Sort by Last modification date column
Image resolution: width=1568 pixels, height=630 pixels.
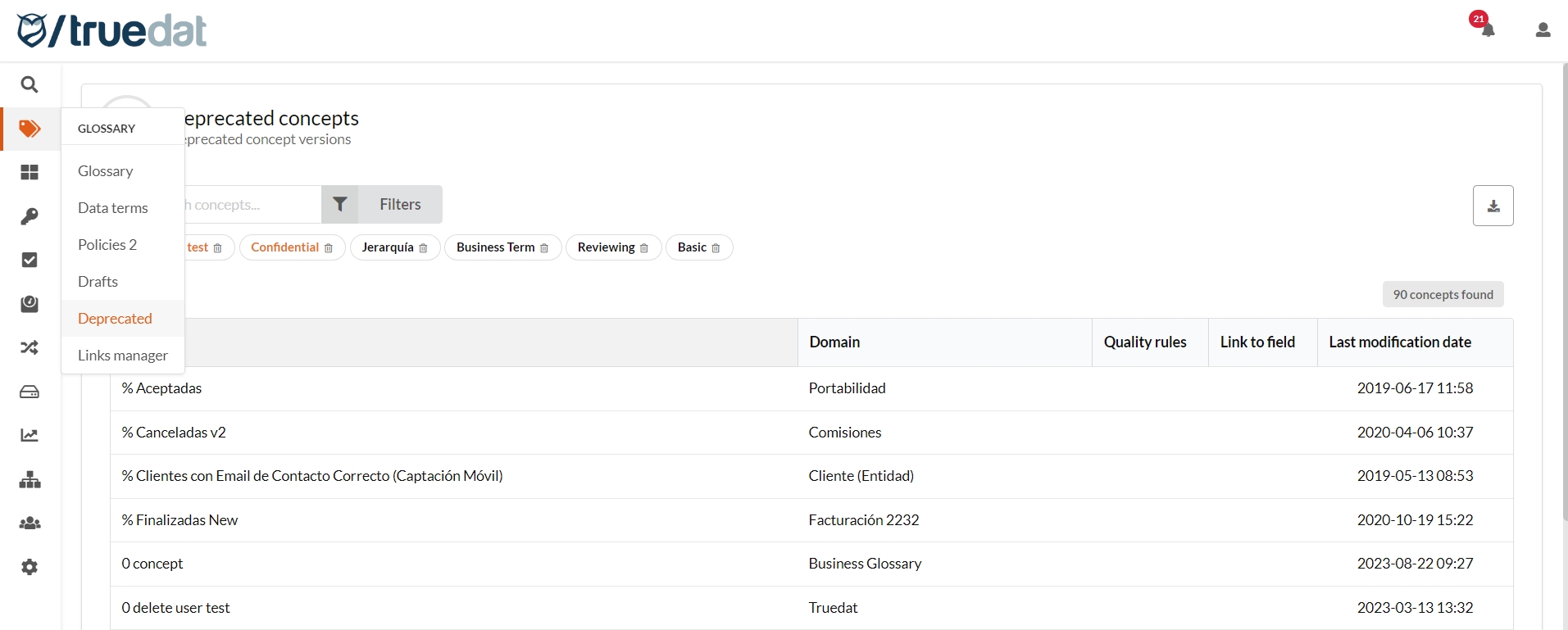tap(1399, 342)
